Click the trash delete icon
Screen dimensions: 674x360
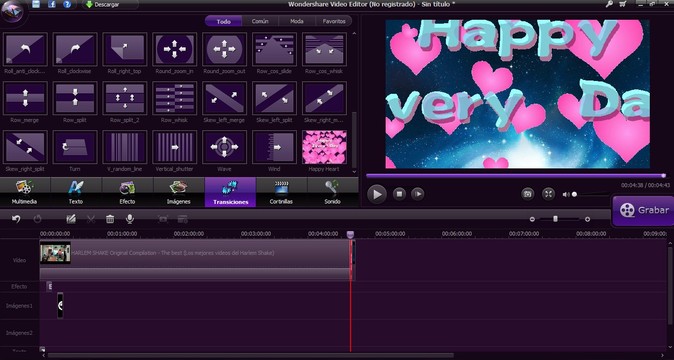point(110,219)
